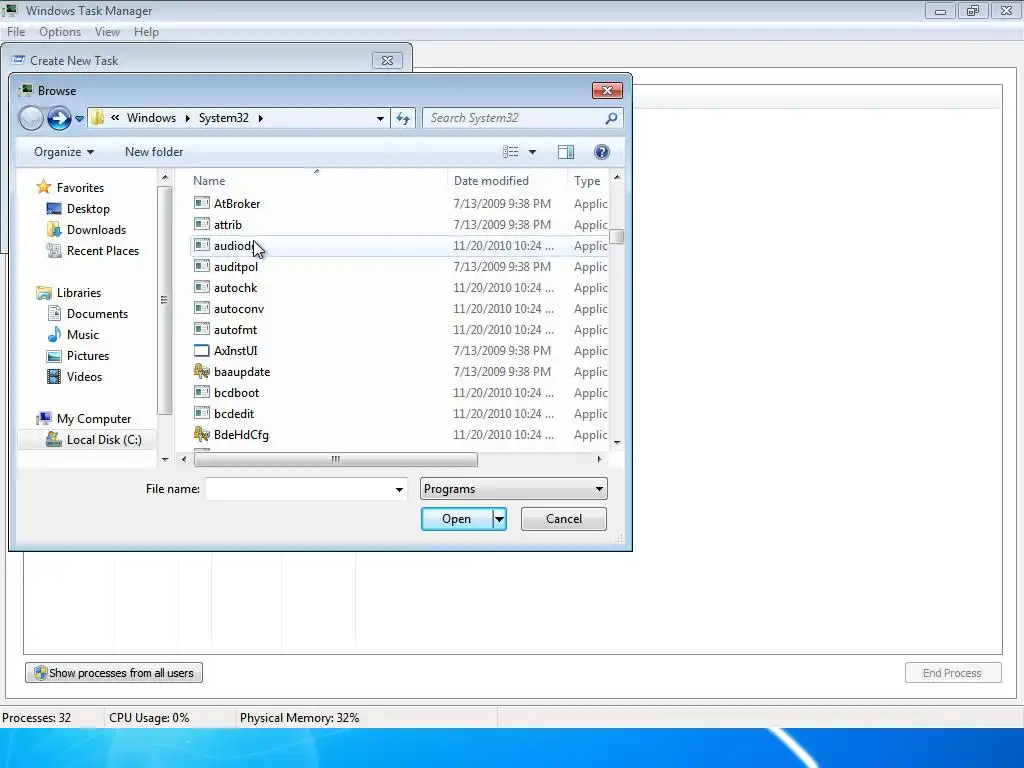Select the BdeHdCfg file icon
This screenshot has width=1024, height=768.
tap(202, 435)
